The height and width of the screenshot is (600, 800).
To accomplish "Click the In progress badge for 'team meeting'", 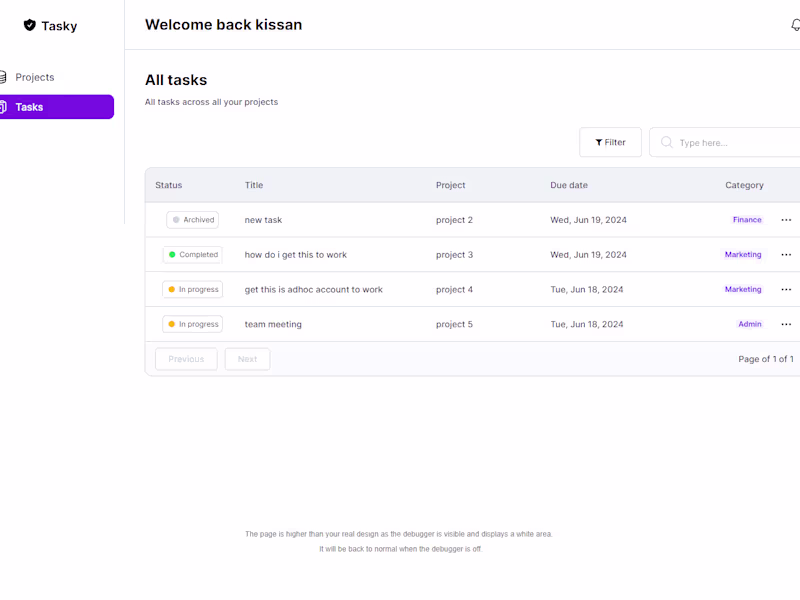I will [192, 324].
